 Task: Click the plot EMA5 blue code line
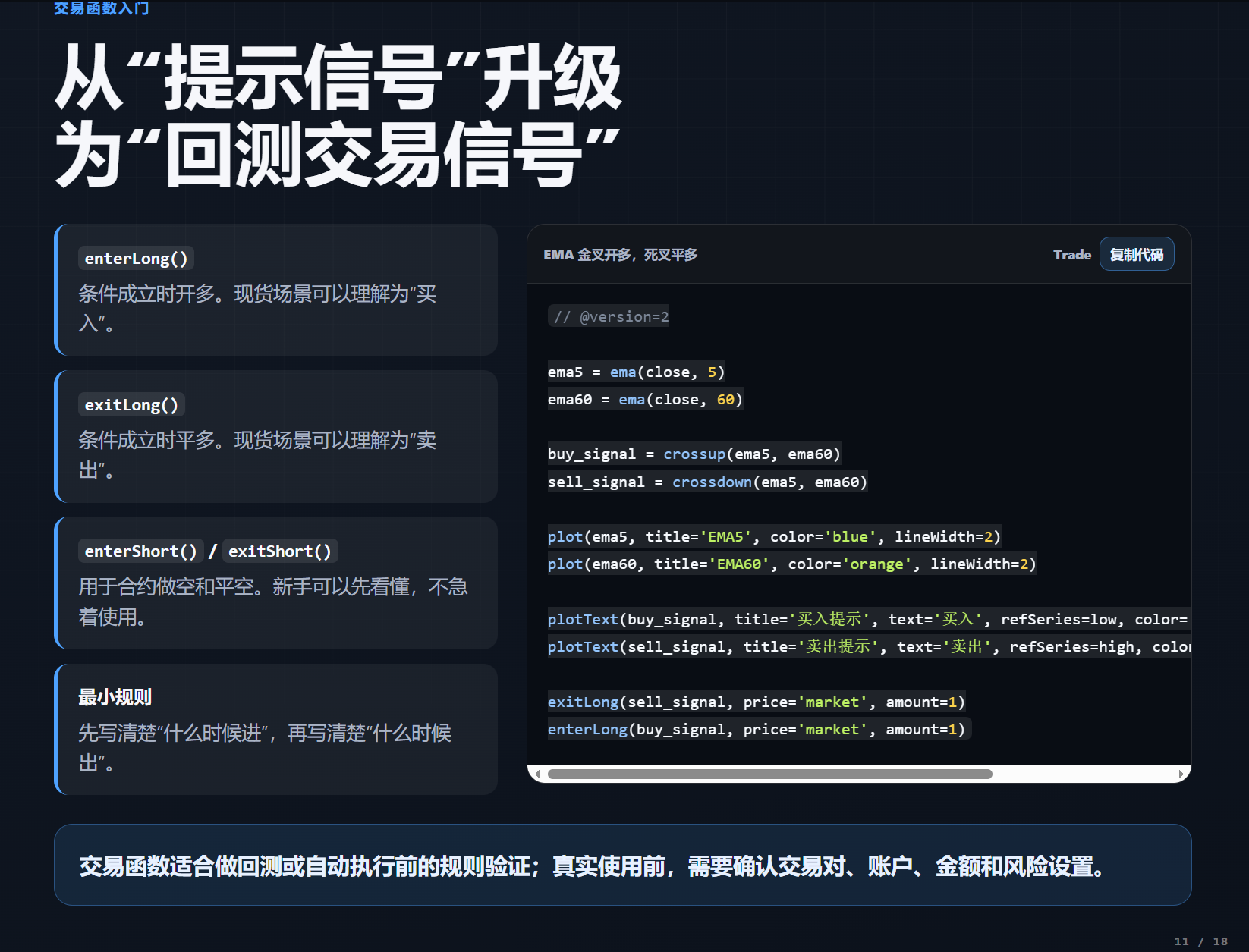[775, 536]
